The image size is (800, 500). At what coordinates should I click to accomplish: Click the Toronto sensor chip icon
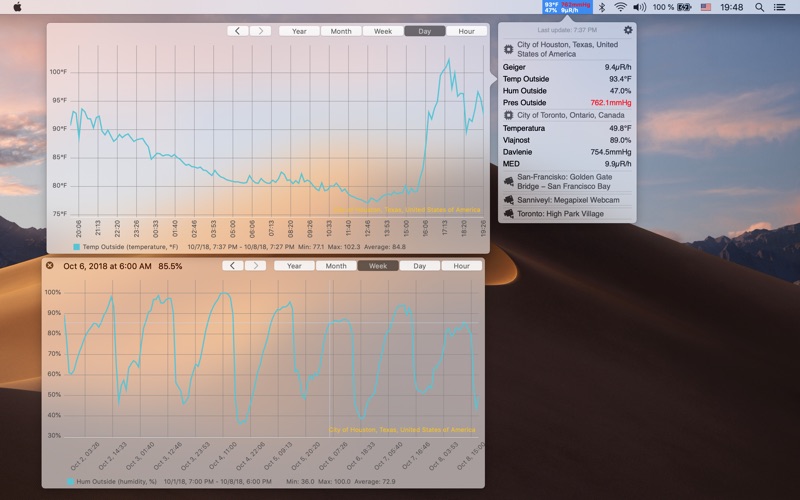[508, 115]
